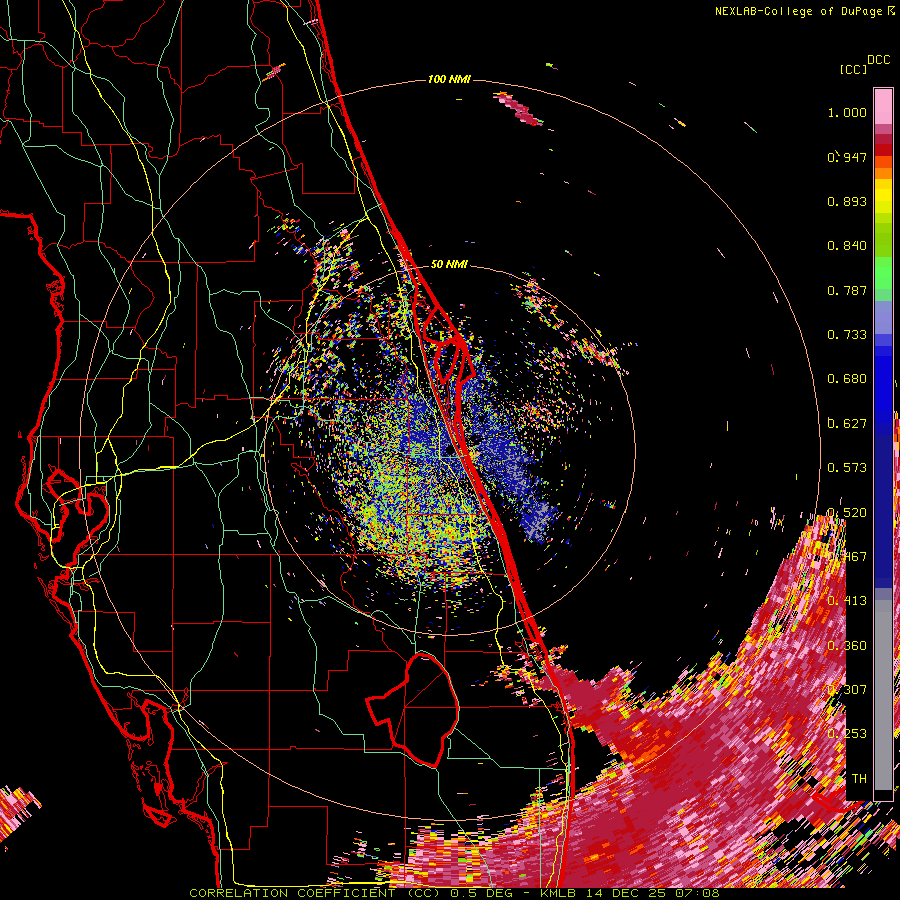Click the 0.627 scale value
Screen dimensions: 900x900
[x=847, y=424]
